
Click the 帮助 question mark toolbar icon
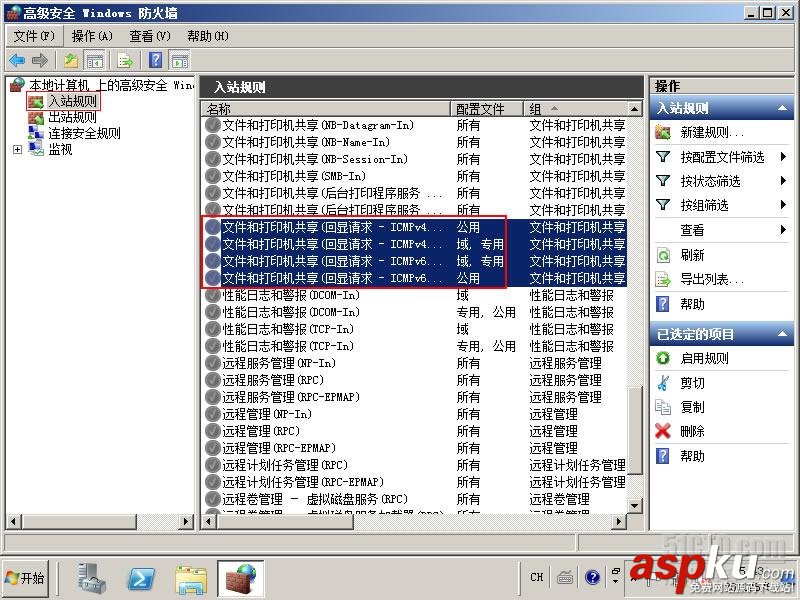155,60
